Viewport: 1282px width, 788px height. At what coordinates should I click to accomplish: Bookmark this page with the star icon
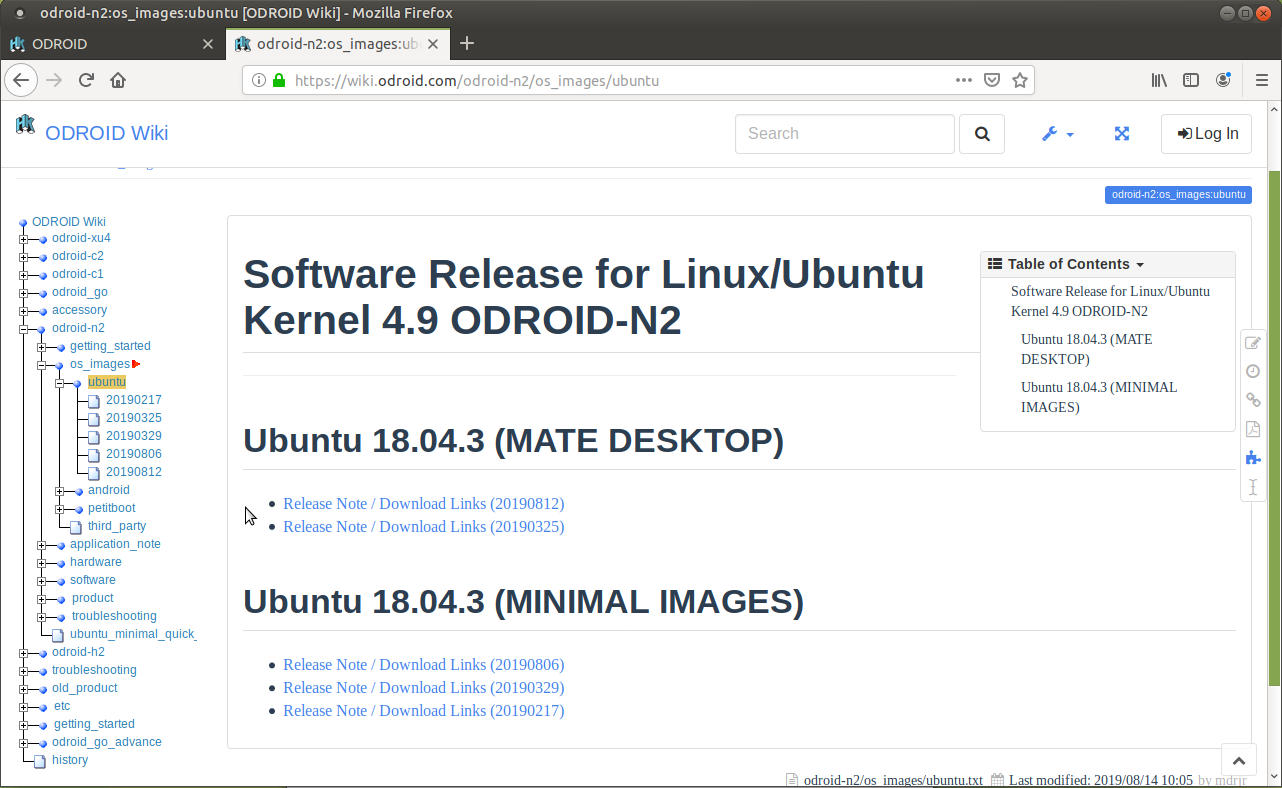(1019, 80)
